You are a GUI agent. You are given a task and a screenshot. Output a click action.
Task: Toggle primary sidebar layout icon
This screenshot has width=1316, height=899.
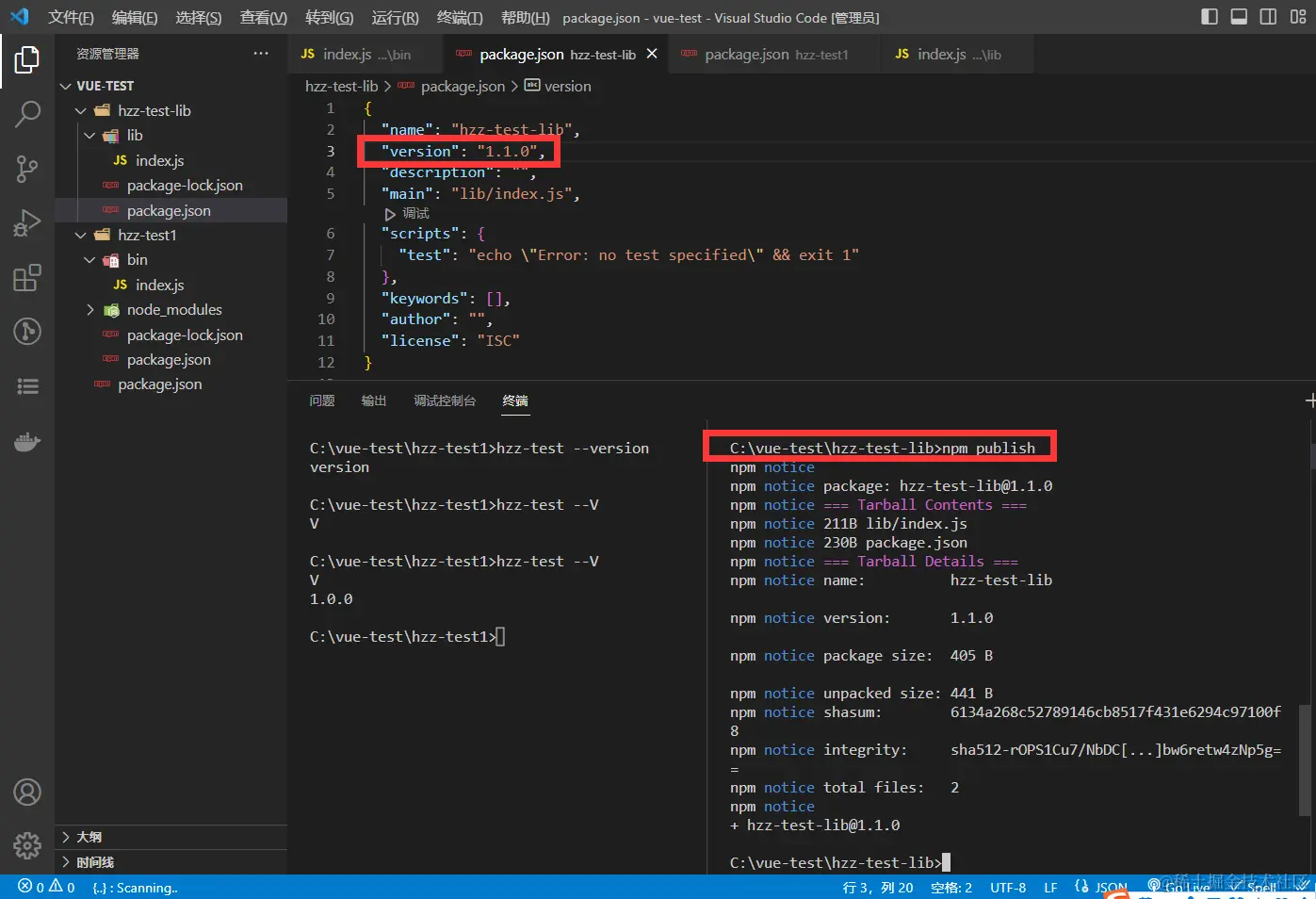(x=1210, y=17)
